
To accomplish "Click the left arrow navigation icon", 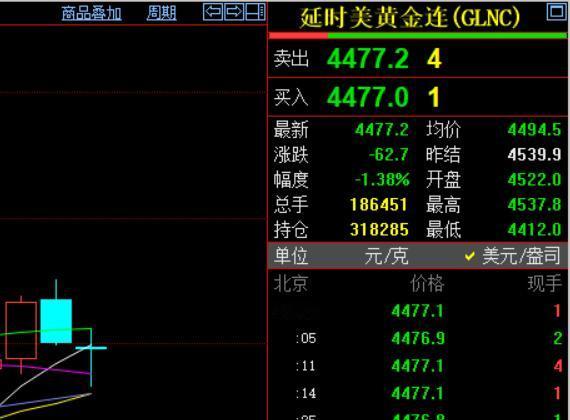I will pos(213,12).
